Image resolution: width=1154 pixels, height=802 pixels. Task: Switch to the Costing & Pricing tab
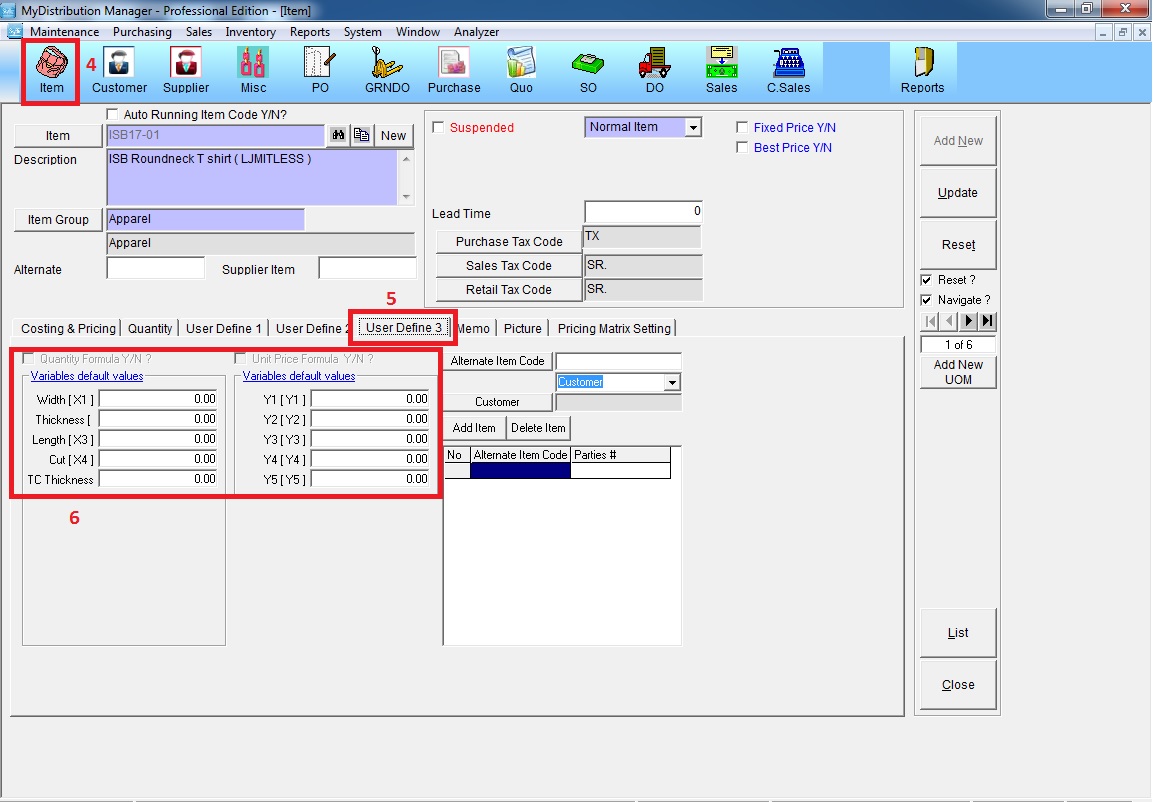tap(68, 328)
